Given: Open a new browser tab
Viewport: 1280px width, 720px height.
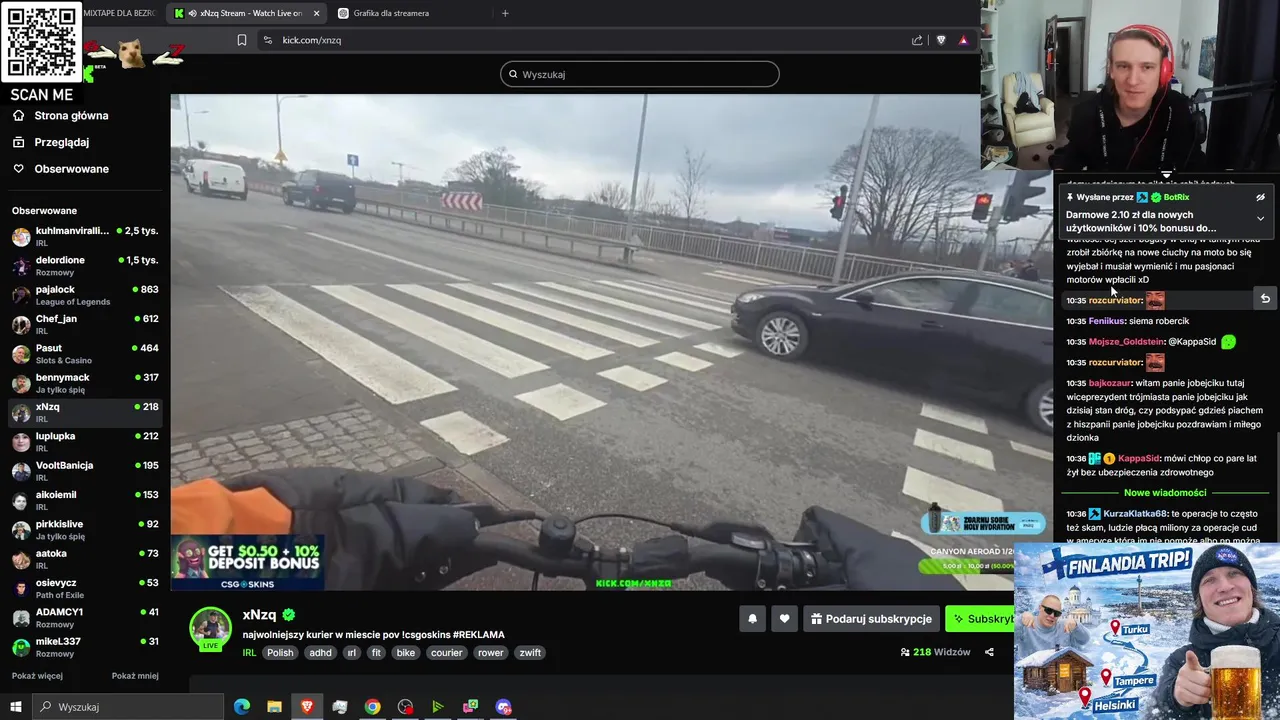Looking at the screenshot, I should (x=505, y=13).
